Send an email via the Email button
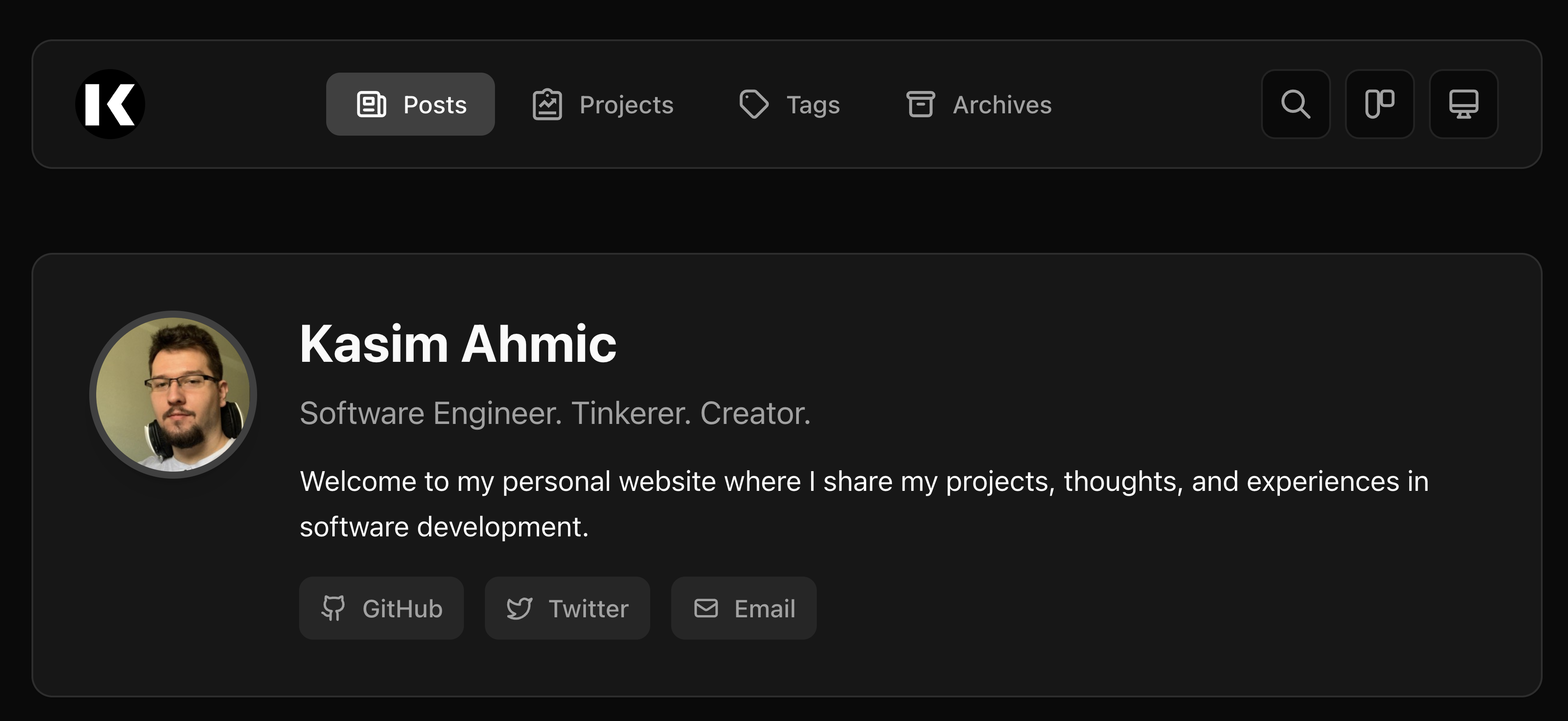The image size is (1568, 721). point(743,608)
